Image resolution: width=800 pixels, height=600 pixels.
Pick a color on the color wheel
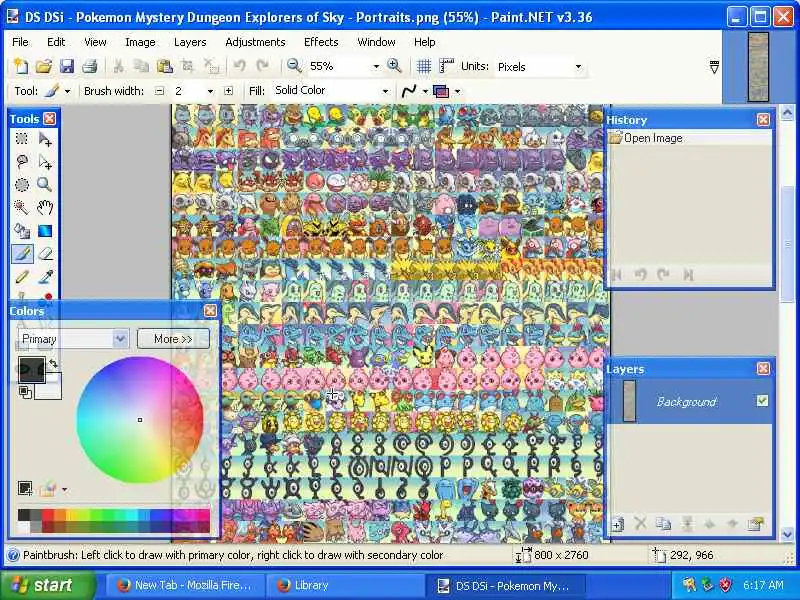140,419
